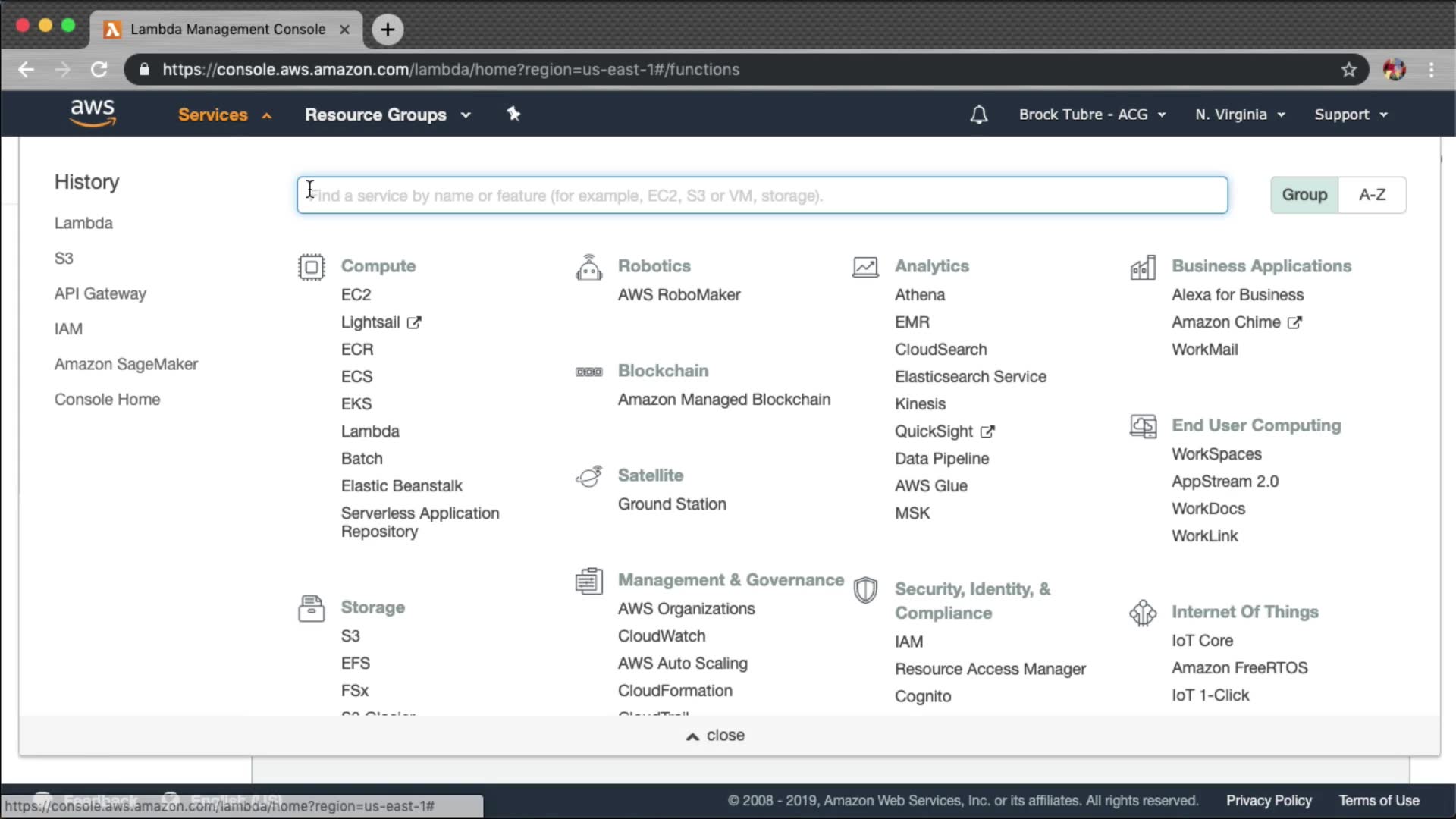Focus the find a service search field
This screenshot has height=819, width=1456.
[x=761, y=196]
